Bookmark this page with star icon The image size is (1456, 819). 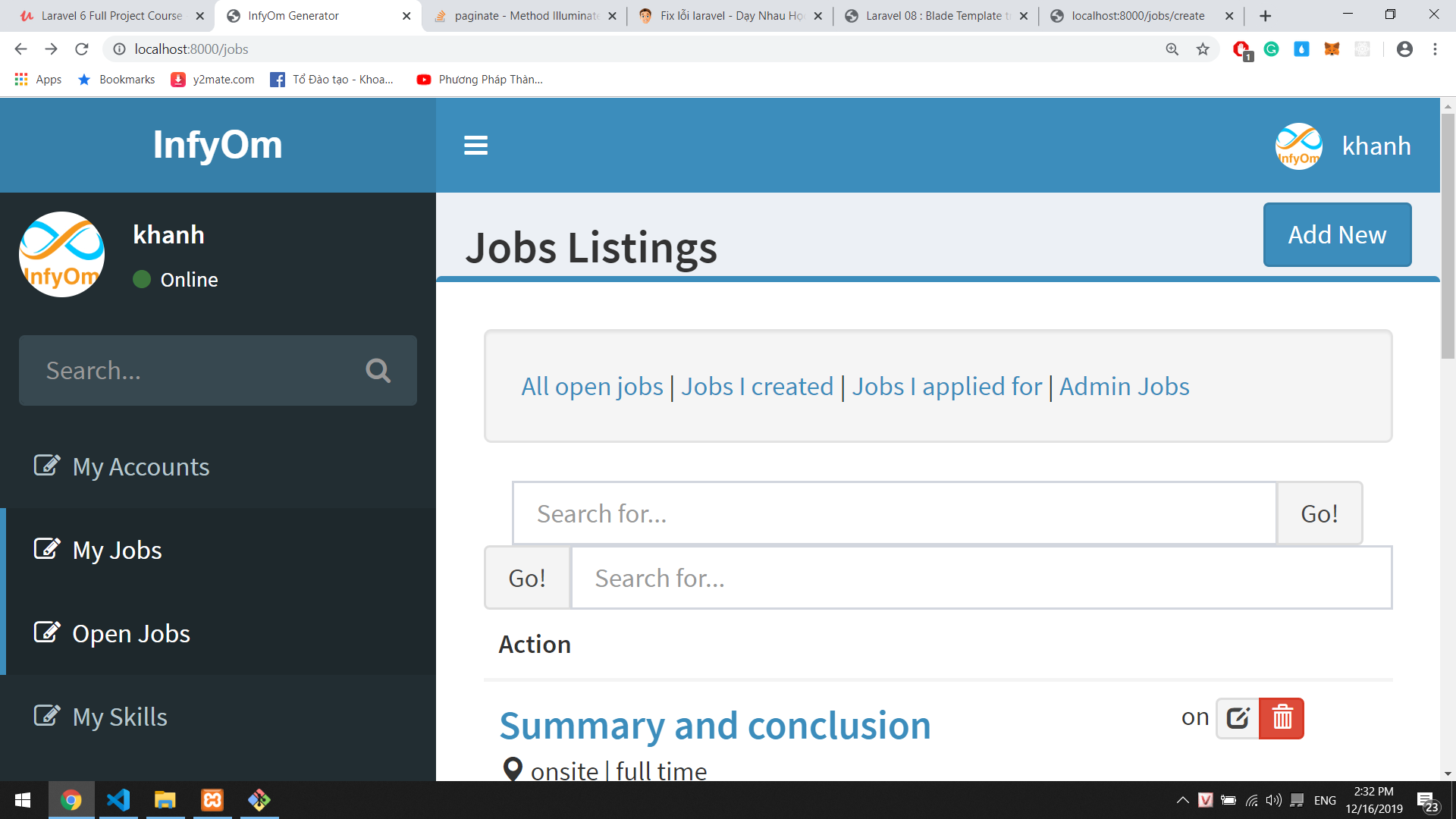pos(1203,49)
